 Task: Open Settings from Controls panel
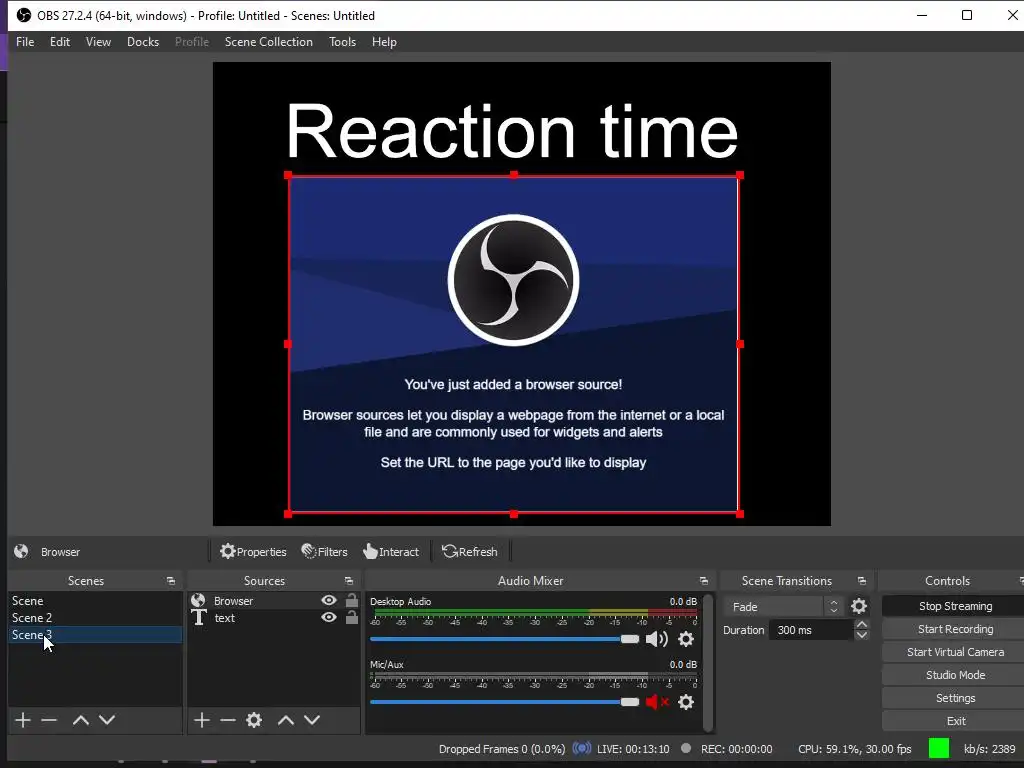[955, 698]
